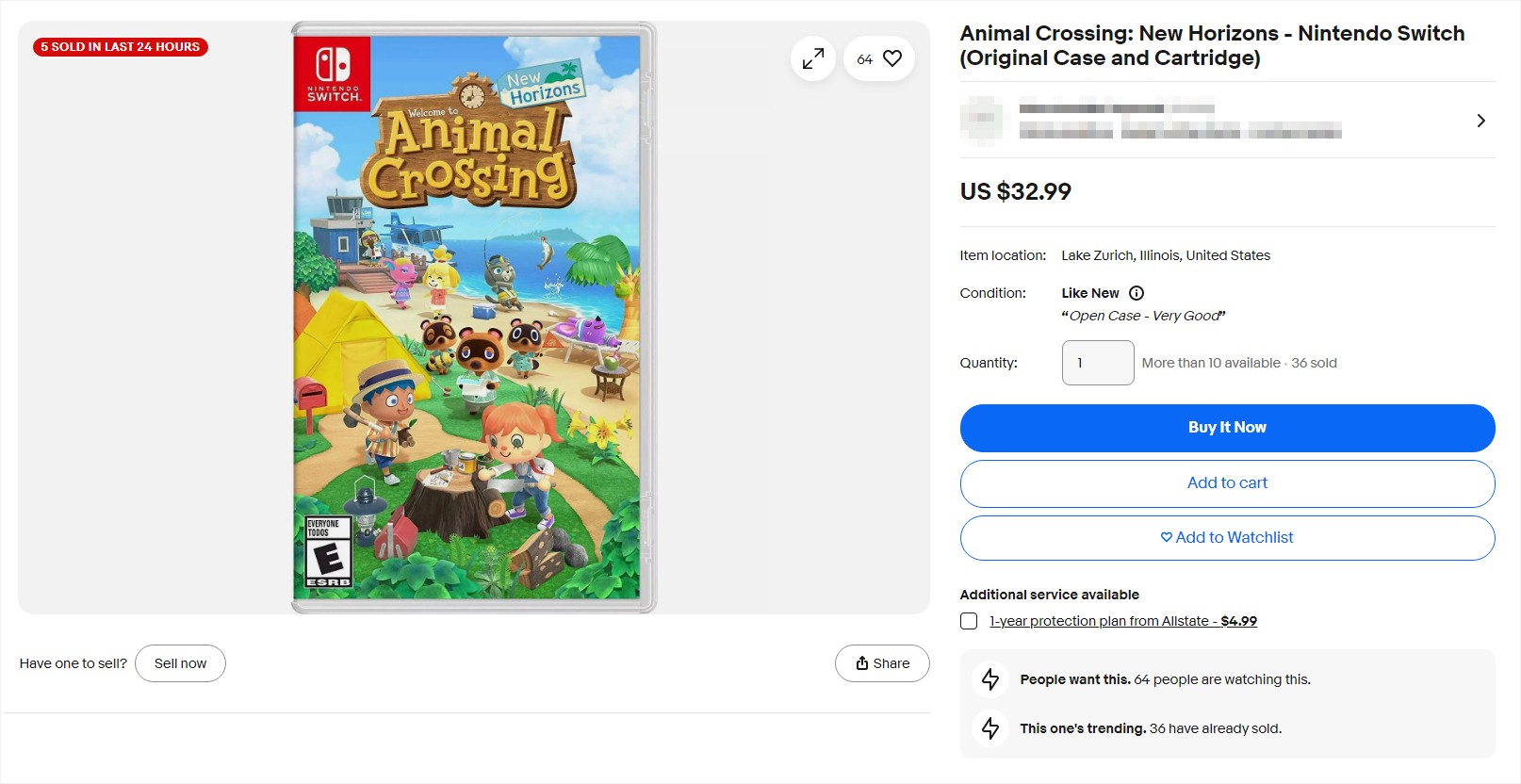Click the lightning icon beside This one's trending

(x=989, y=727)
